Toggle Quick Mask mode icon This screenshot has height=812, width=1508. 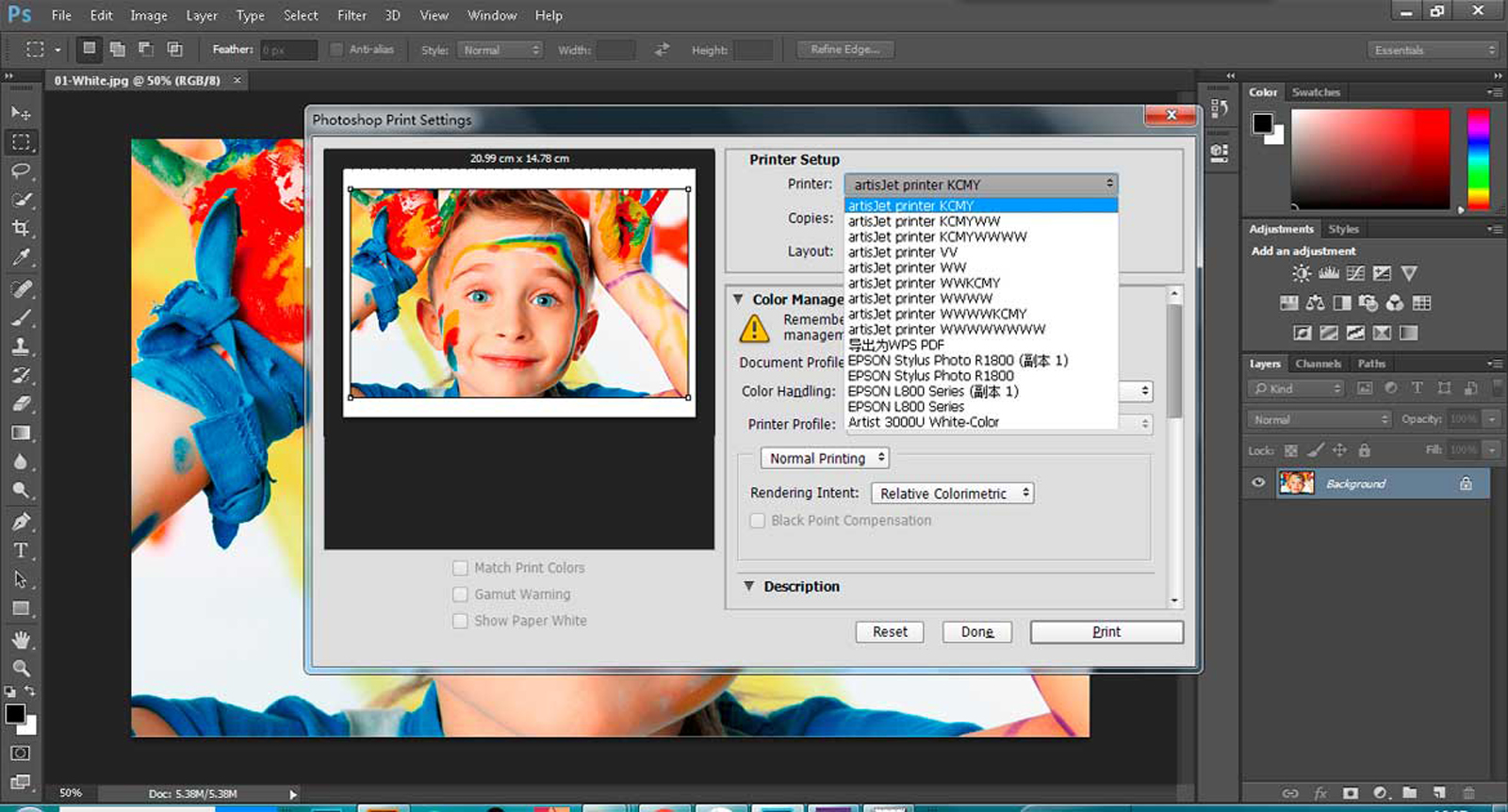(21, 753)
